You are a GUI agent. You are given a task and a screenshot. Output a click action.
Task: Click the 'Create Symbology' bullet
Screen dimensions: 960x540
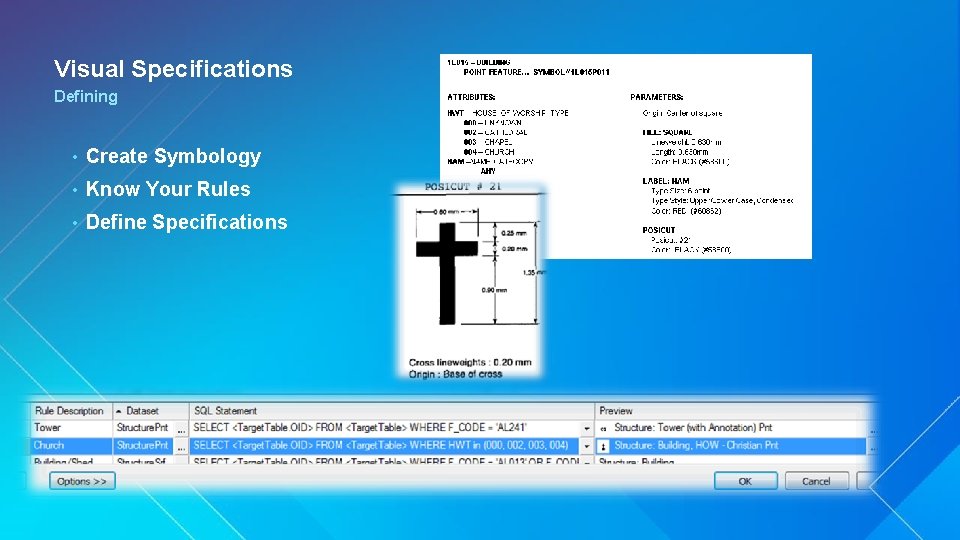(x=173, y=156)
